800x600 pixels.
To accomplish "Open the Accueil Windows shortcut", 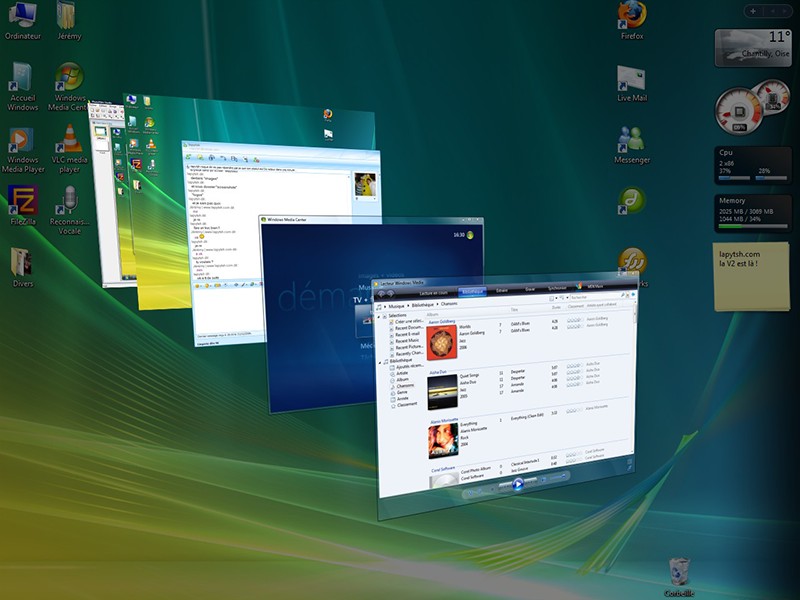I will point(22,87).
